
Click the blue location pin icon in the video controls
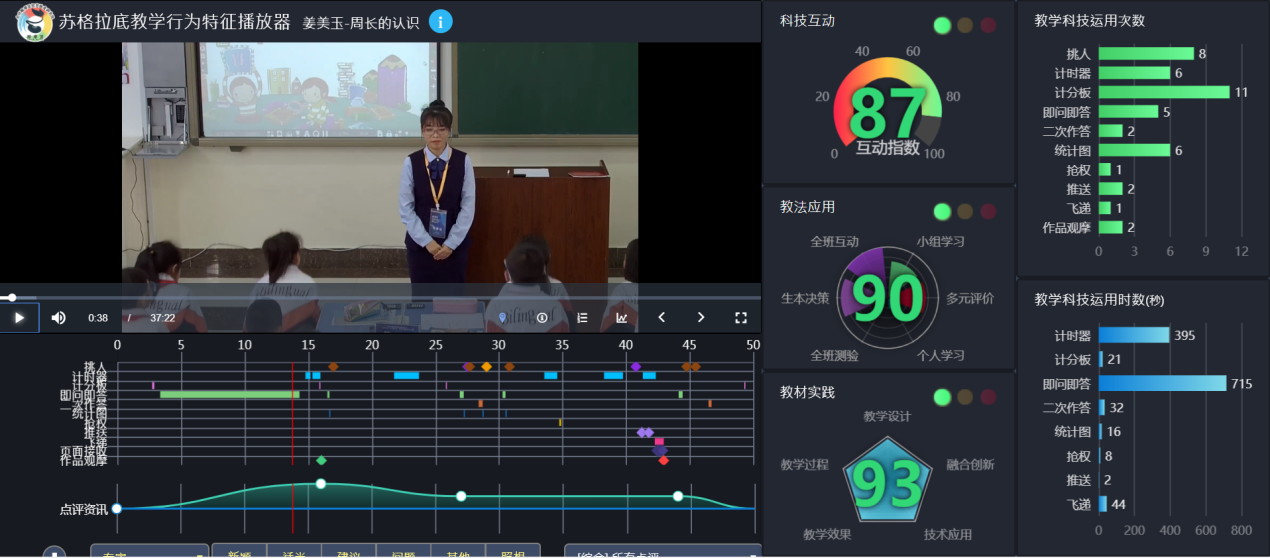coord(503,318)
